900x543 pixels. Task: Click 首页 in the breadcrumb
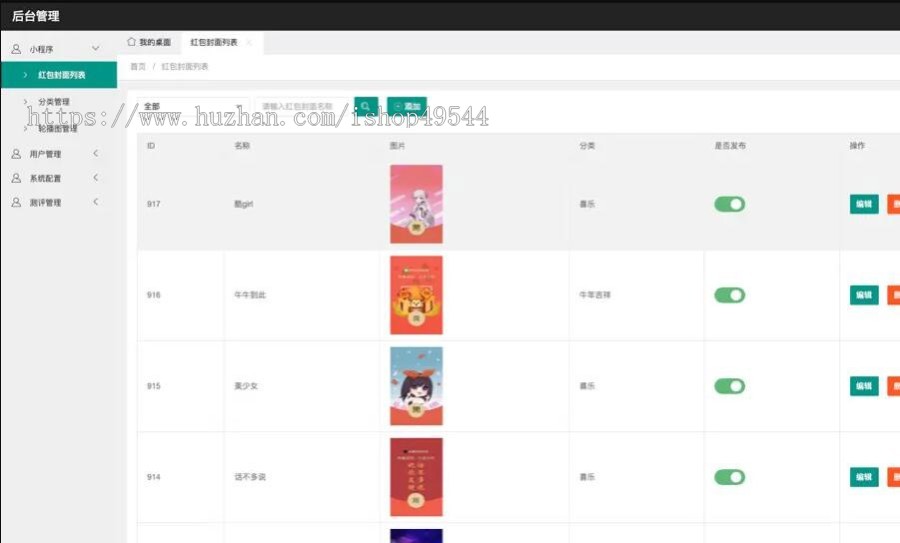point(138,67)
